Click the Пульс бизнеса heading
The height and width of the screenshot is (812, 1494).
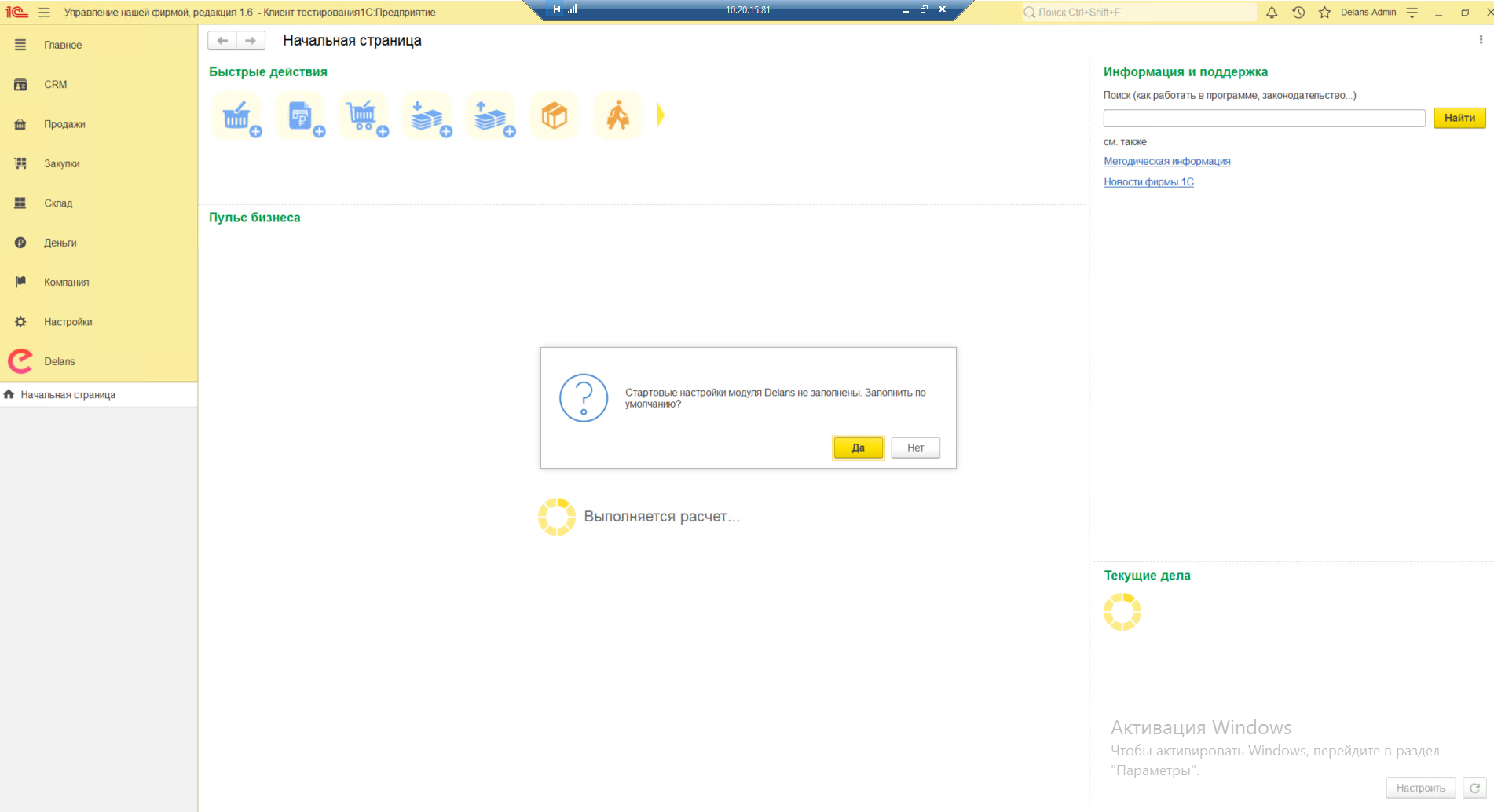(x=254, y=218)
